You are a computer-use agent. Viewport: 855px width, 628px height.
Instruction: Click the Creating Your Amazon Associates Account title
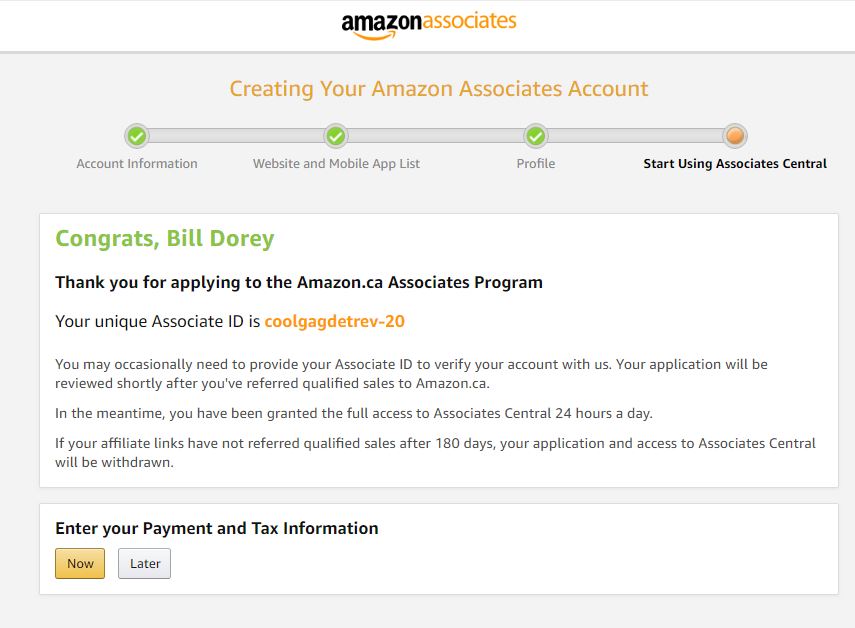(x=439, y=89)
